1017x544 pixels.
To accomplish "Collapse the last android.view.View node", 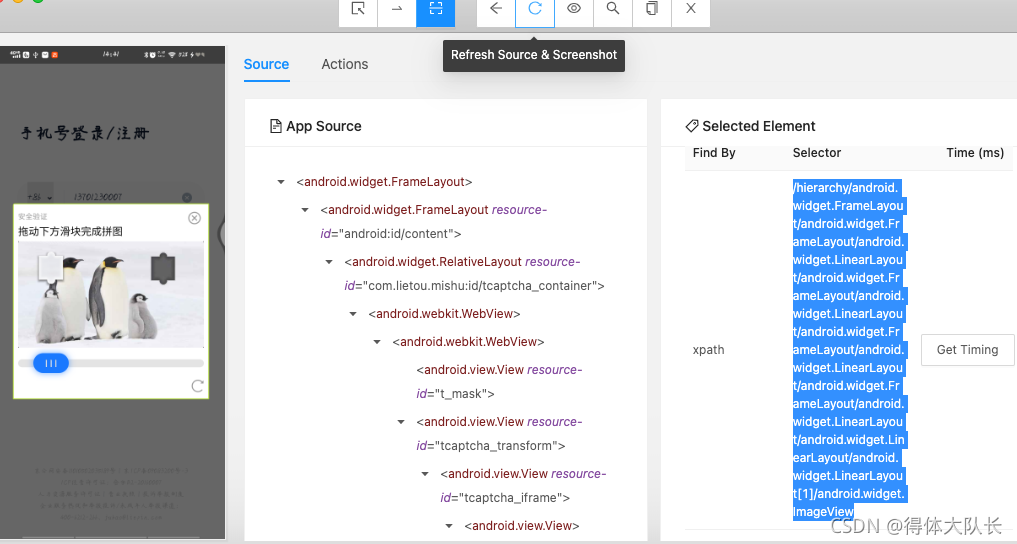I will coord(449,526).
